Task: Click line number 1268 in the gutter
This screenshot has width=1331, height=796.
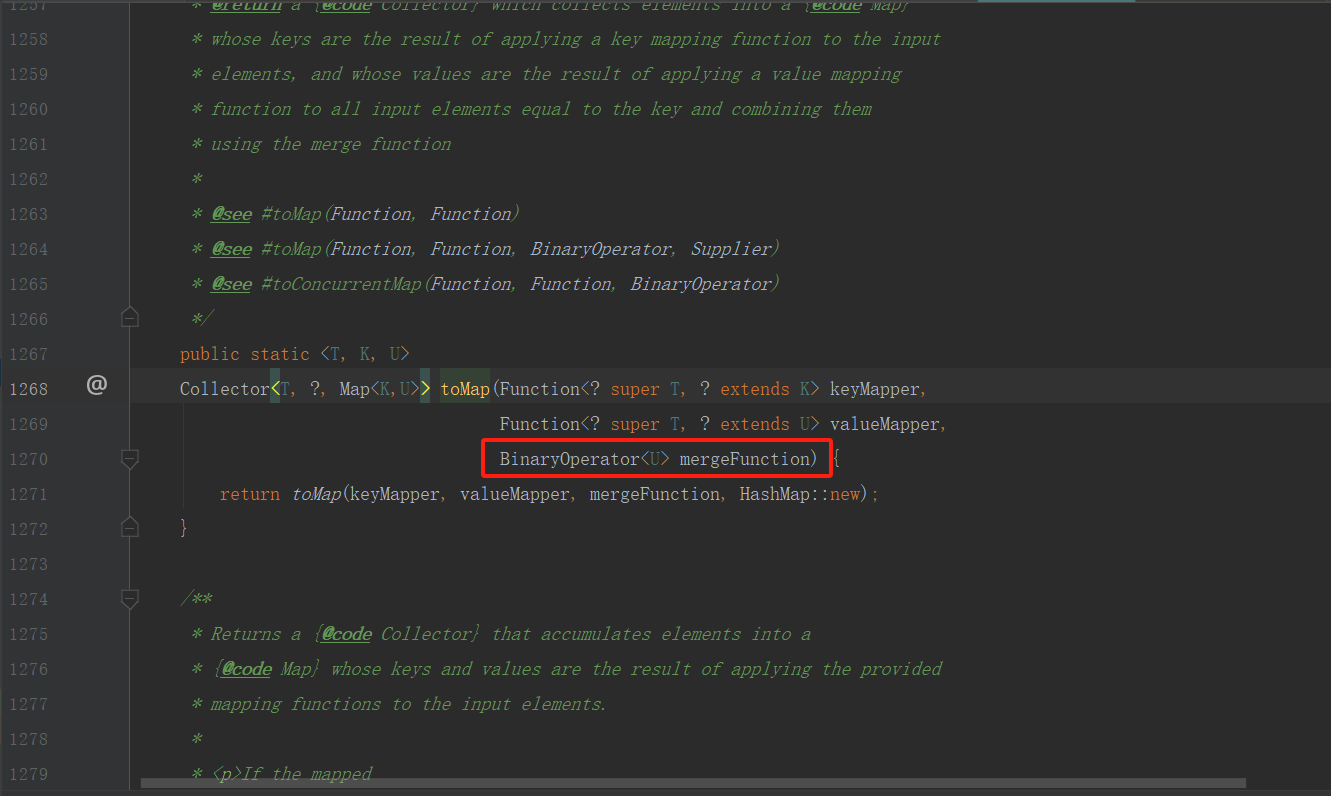Action: pyautogui.click(x=28, y=389)
